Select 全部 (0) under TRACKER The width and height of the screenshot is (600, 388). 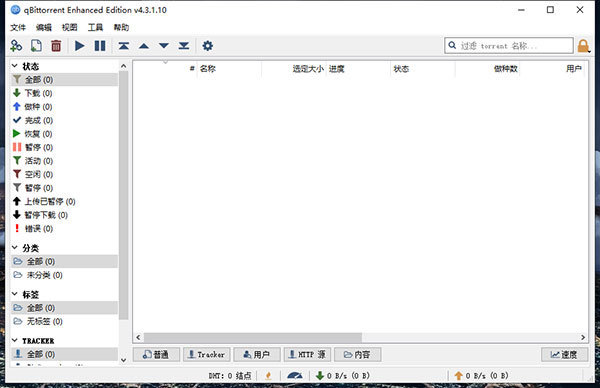64,354
